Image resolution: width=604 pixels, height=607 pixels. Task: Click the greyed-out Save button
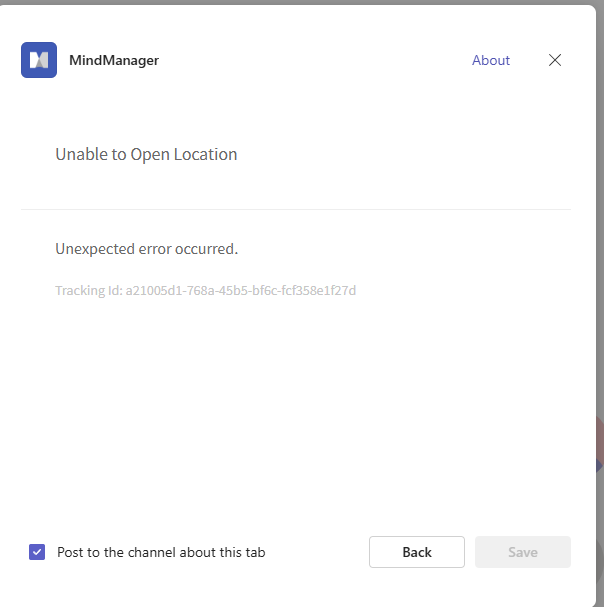pyautogui.click(x=523, y=552)
